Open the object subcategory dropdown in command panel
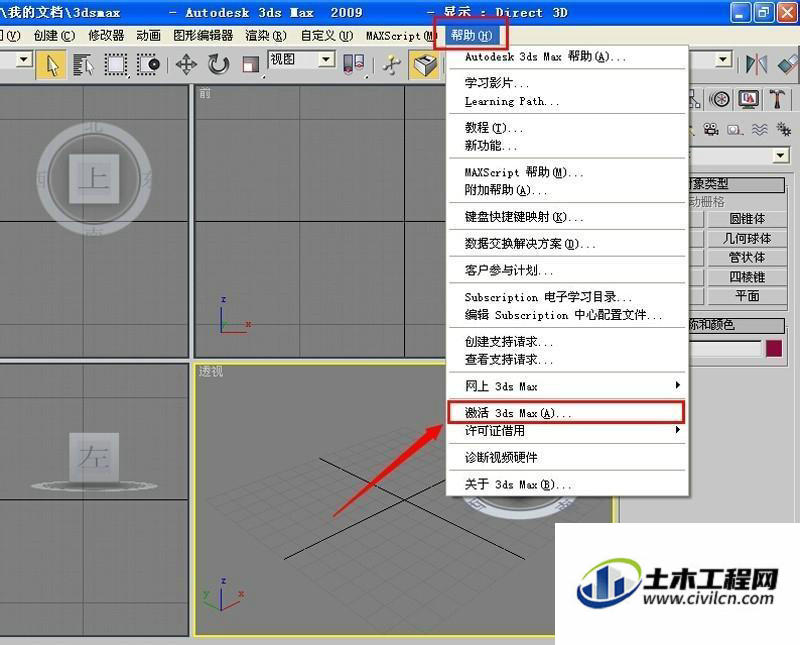The width and height of the screenshot is (800, 645). [781, 155]
